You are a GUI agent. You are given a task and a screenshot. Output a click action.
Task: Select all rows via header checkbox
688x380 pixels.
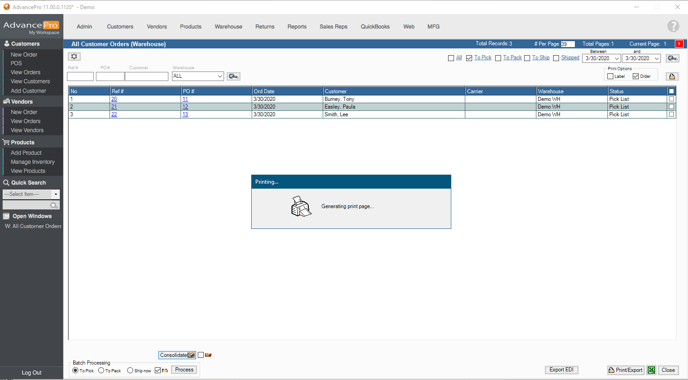point(671,91)
